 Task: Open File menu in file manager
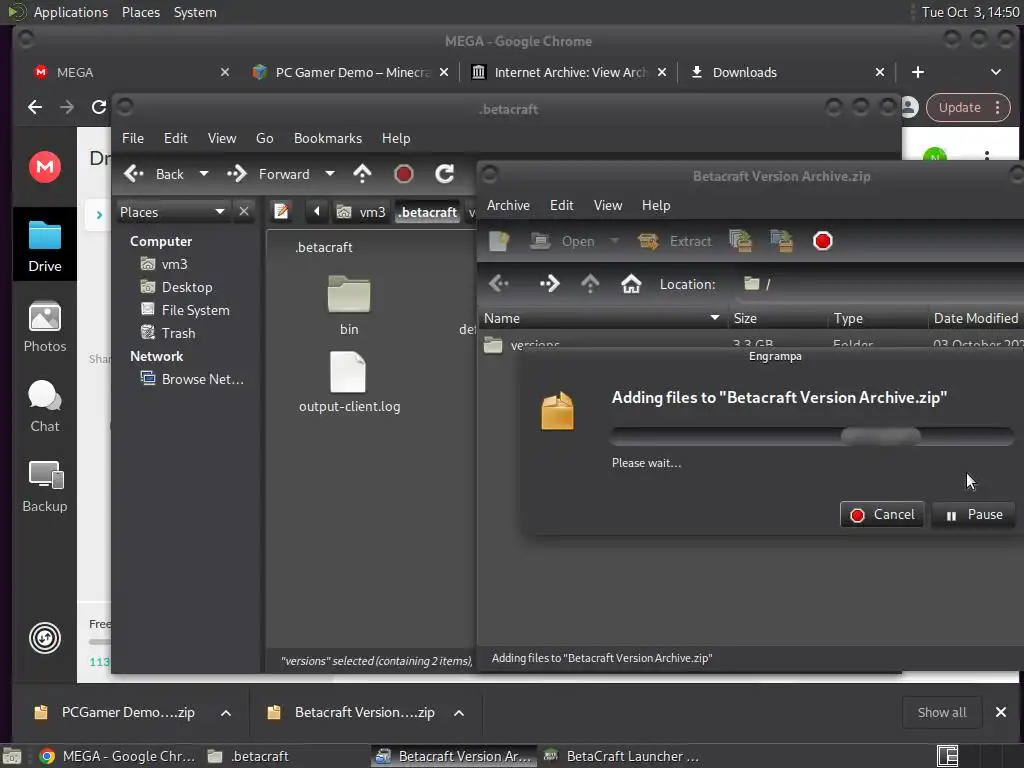[x=133, y=138]
